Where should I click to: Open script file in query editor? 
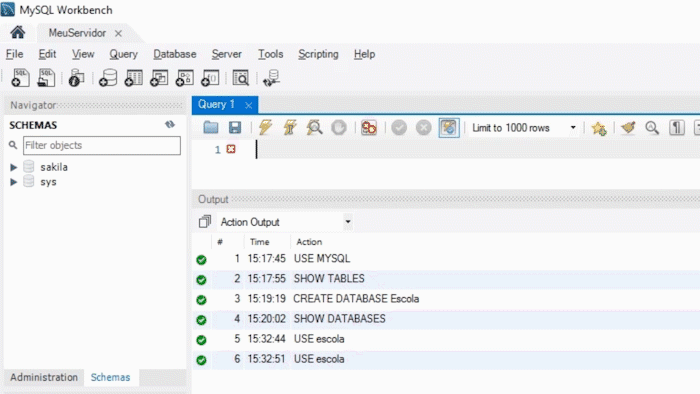click(211, 128)
